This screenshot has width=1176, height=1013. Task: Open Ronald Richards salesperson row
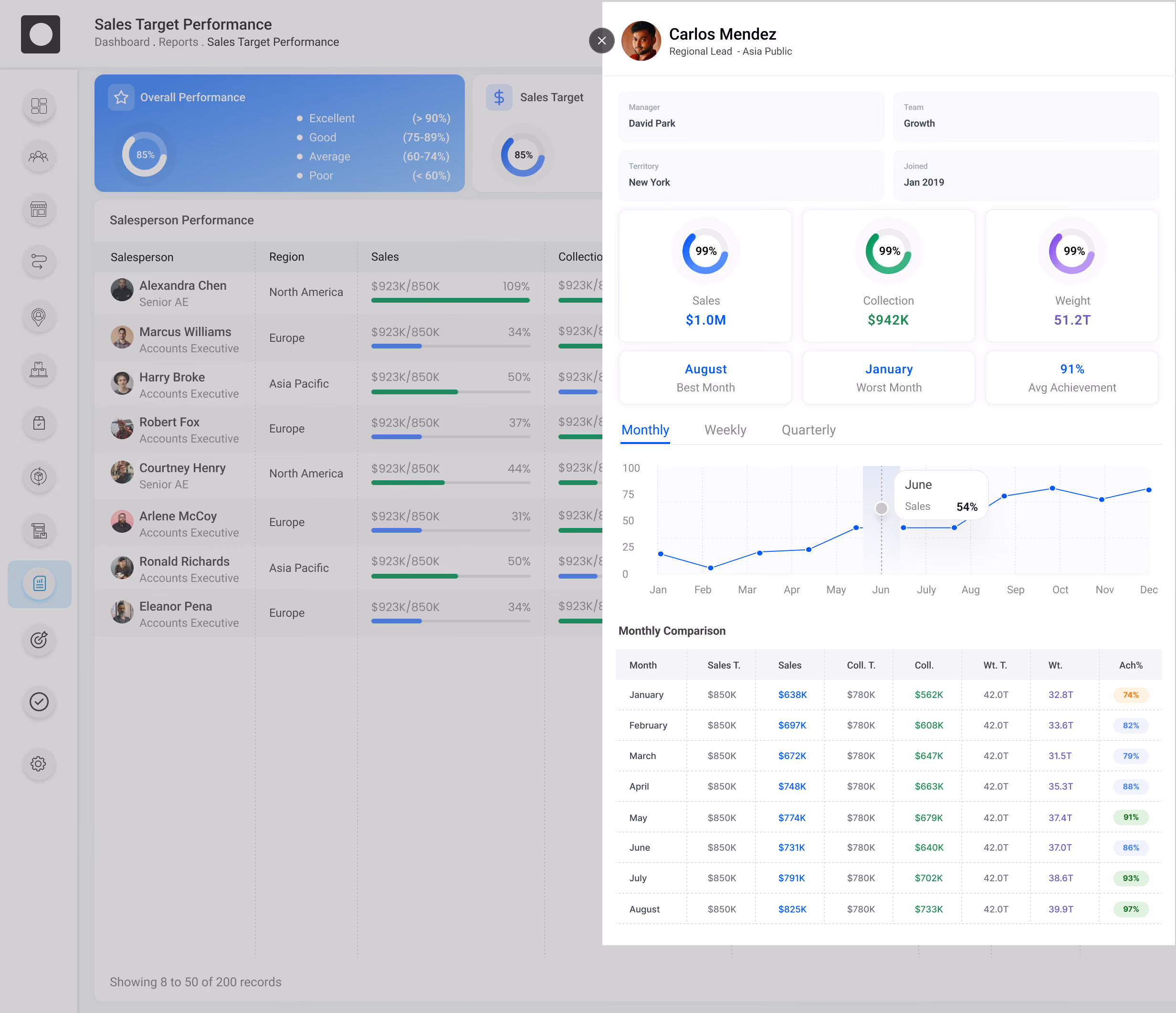[x=348, y=569]
